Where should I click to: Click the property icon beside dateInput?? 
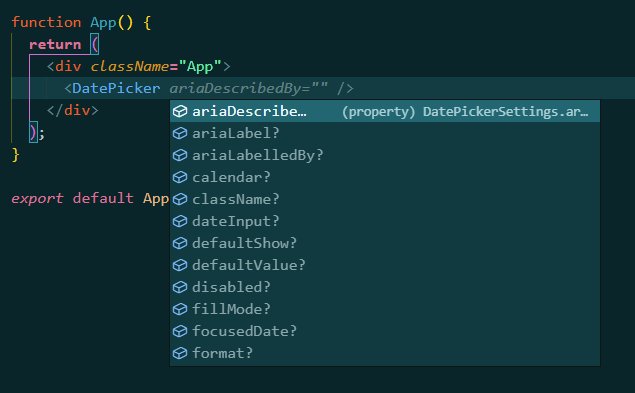pos(180,221)
